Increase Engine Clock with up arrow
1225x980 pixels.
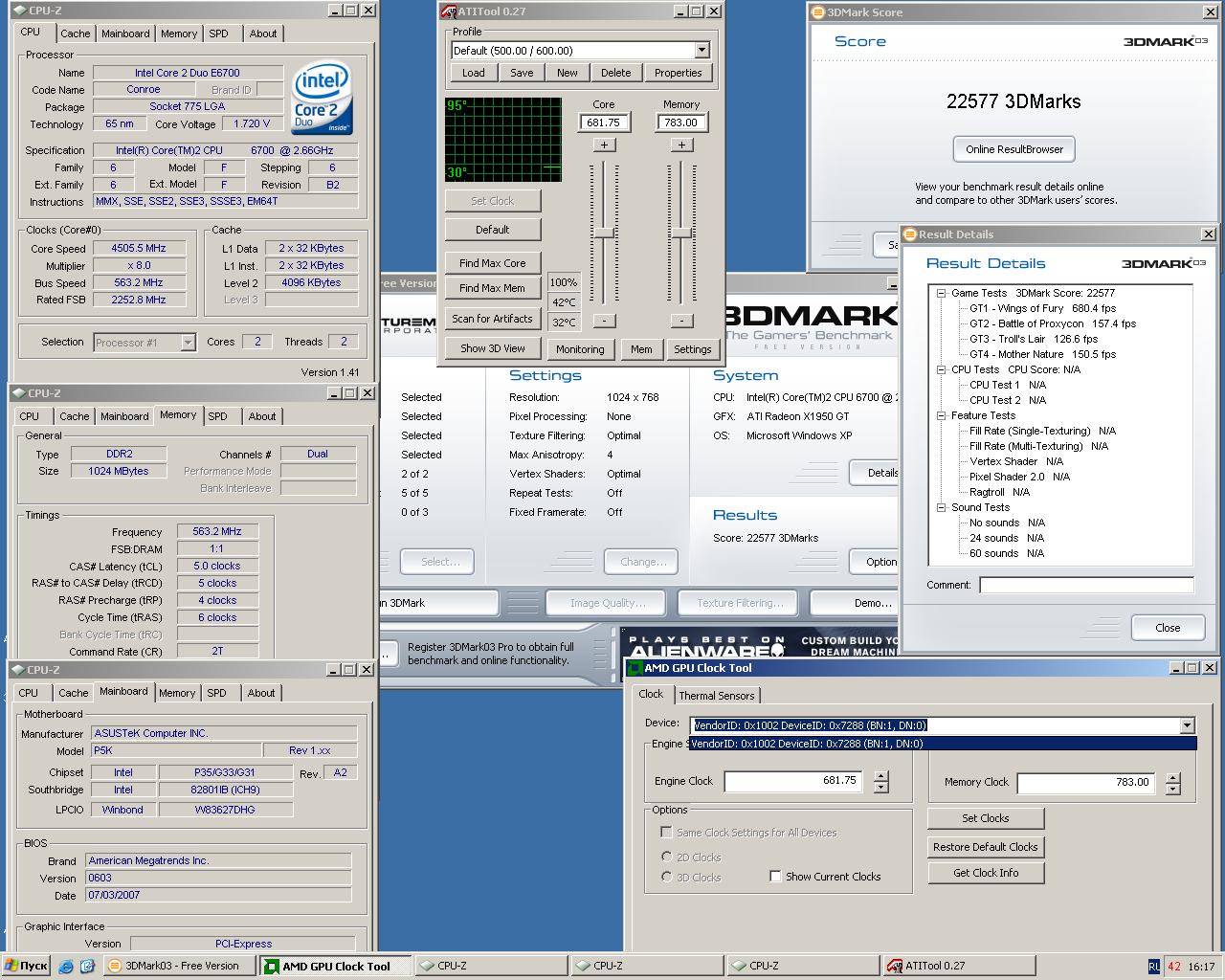881,776
